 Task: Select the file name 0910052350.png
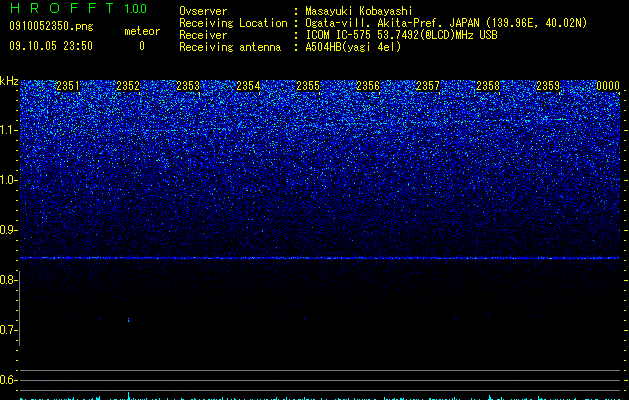[x=51, y=27]
